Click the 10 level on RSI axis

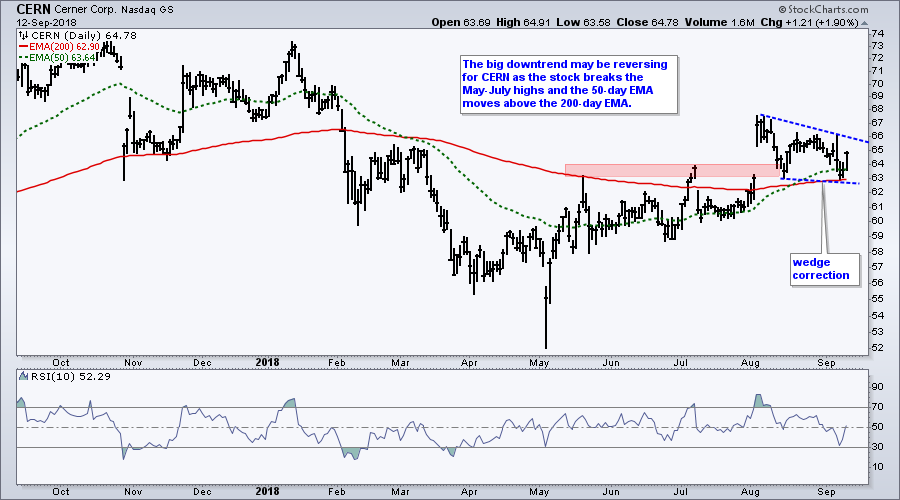point(877,467)
